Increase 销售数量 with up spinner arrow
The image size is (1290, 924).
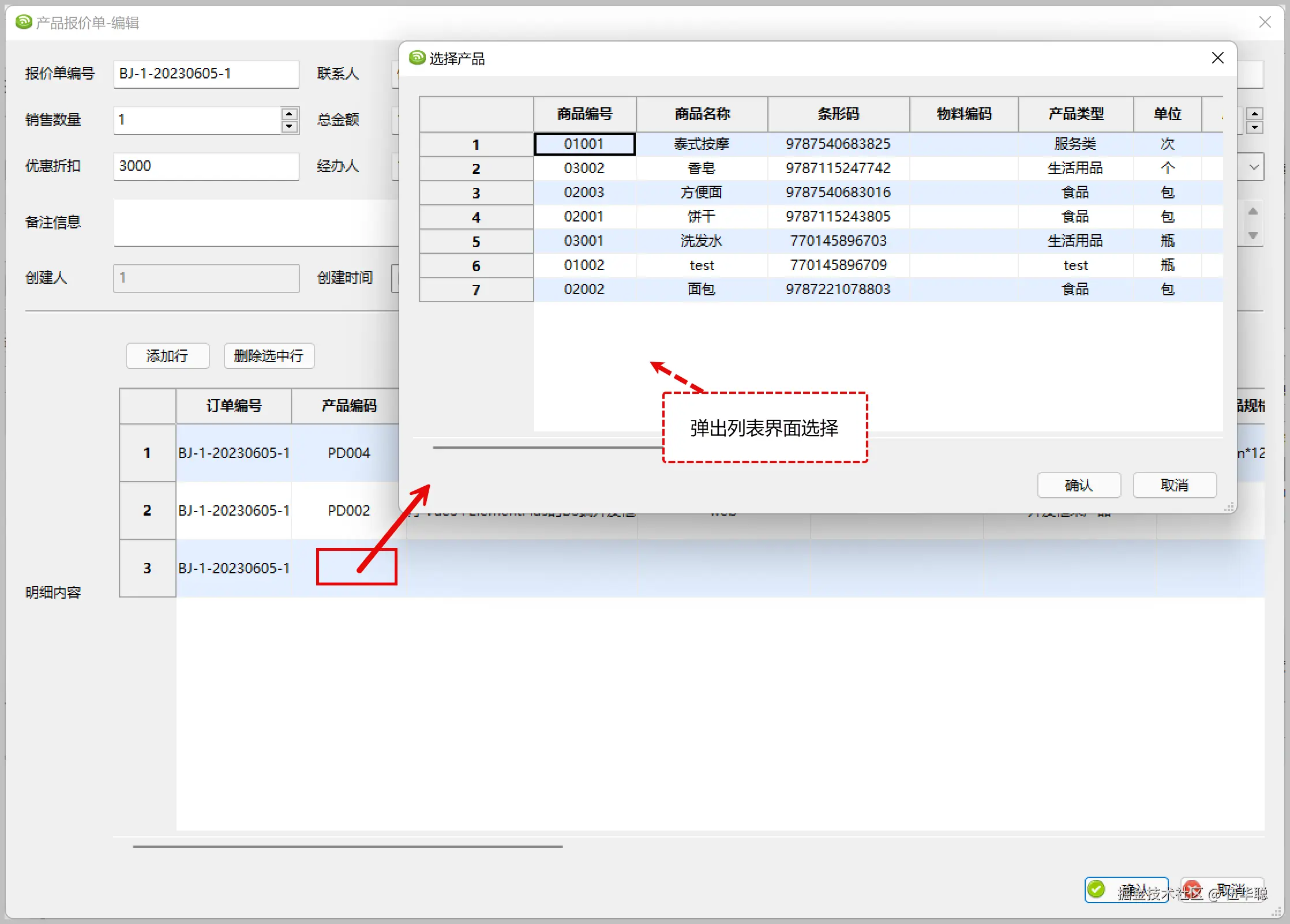pyautogui.click(x=290, y=114)
